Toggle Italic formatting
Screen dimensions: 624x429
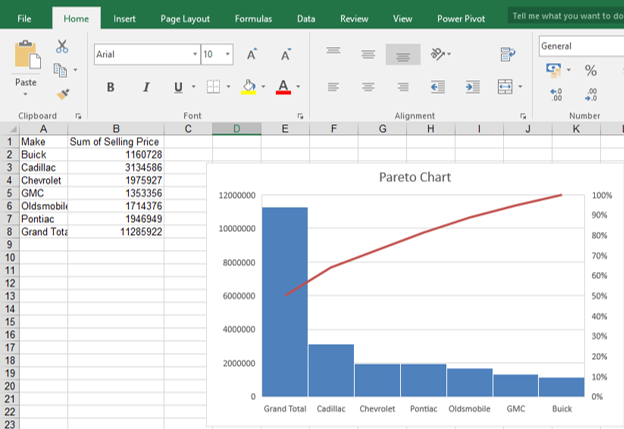click(x=144, y=87)
